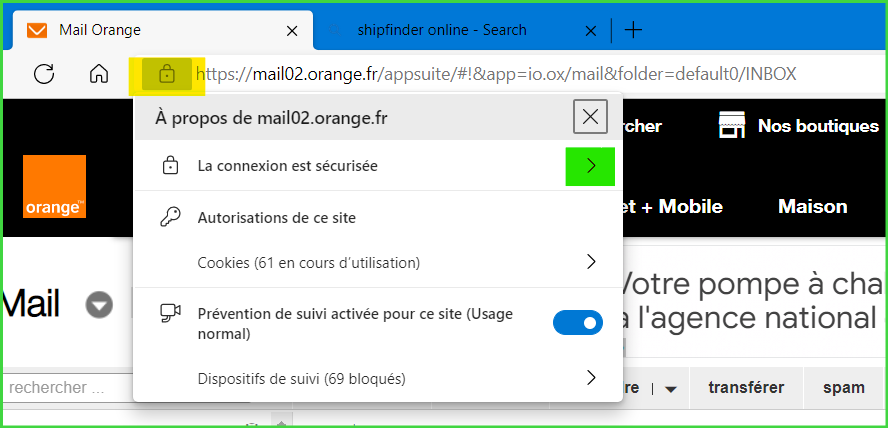Click the Orange logo
Image resolution: width=888 pixels, height=428 pixels.
point(55,186)
